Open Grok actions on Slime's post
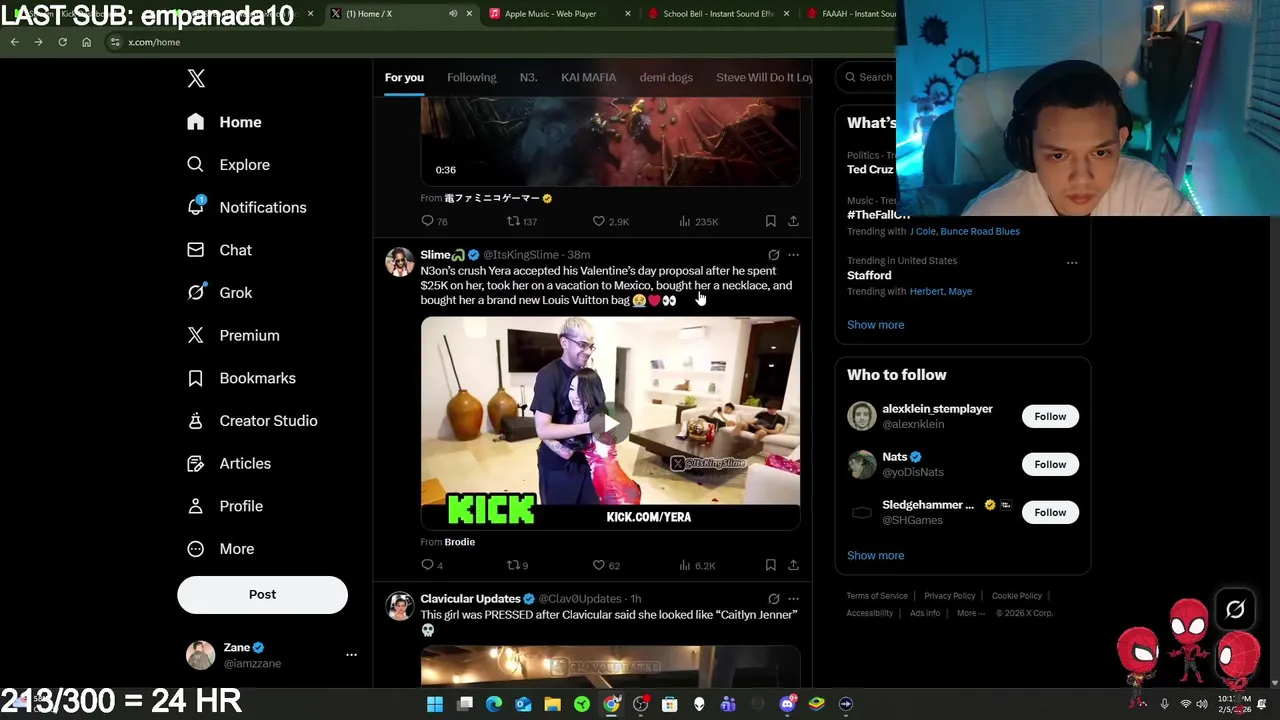The width and height of the screenshot is (1280, 720). [x=773, y=255]
